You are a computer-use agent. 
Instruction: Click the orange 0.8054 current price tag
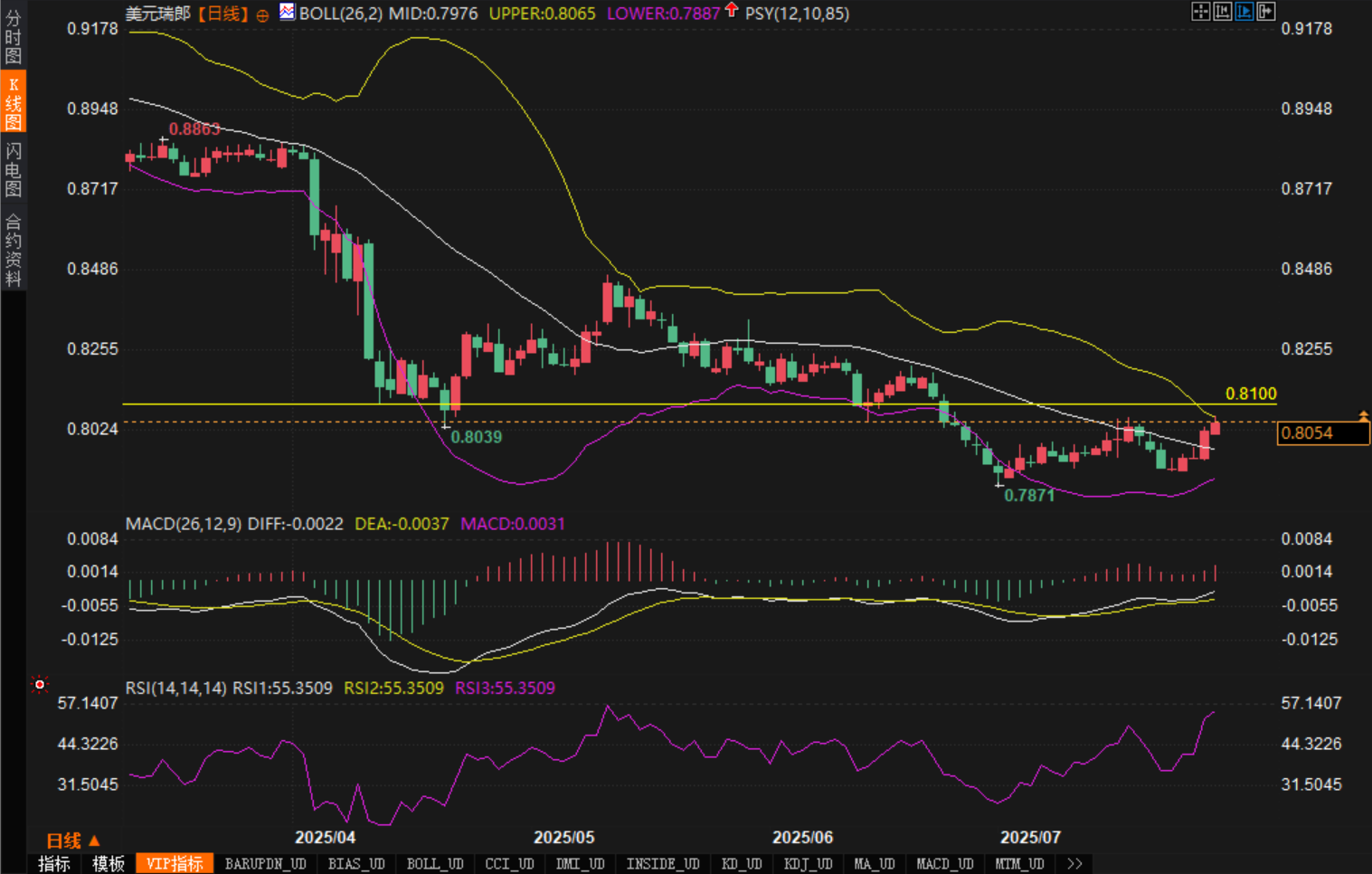1323,433
